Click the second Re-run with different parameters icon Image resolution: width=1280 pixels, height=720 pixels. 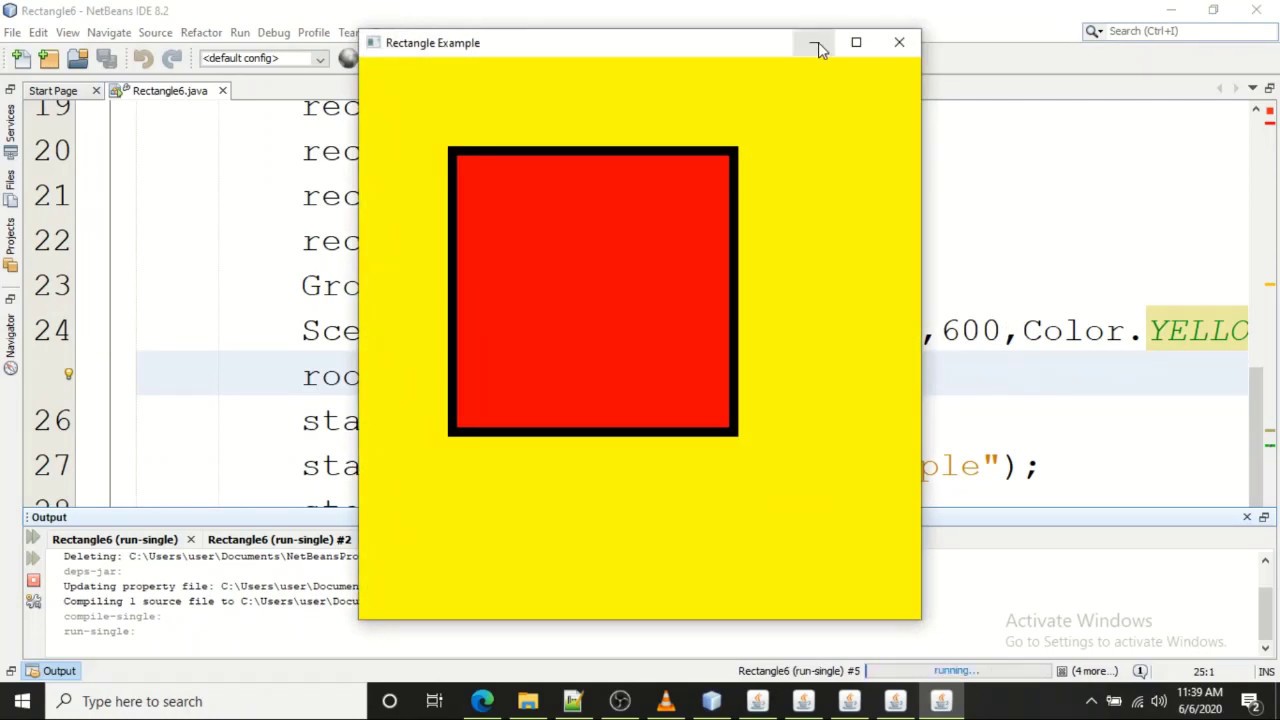click(x=33, y=559)
